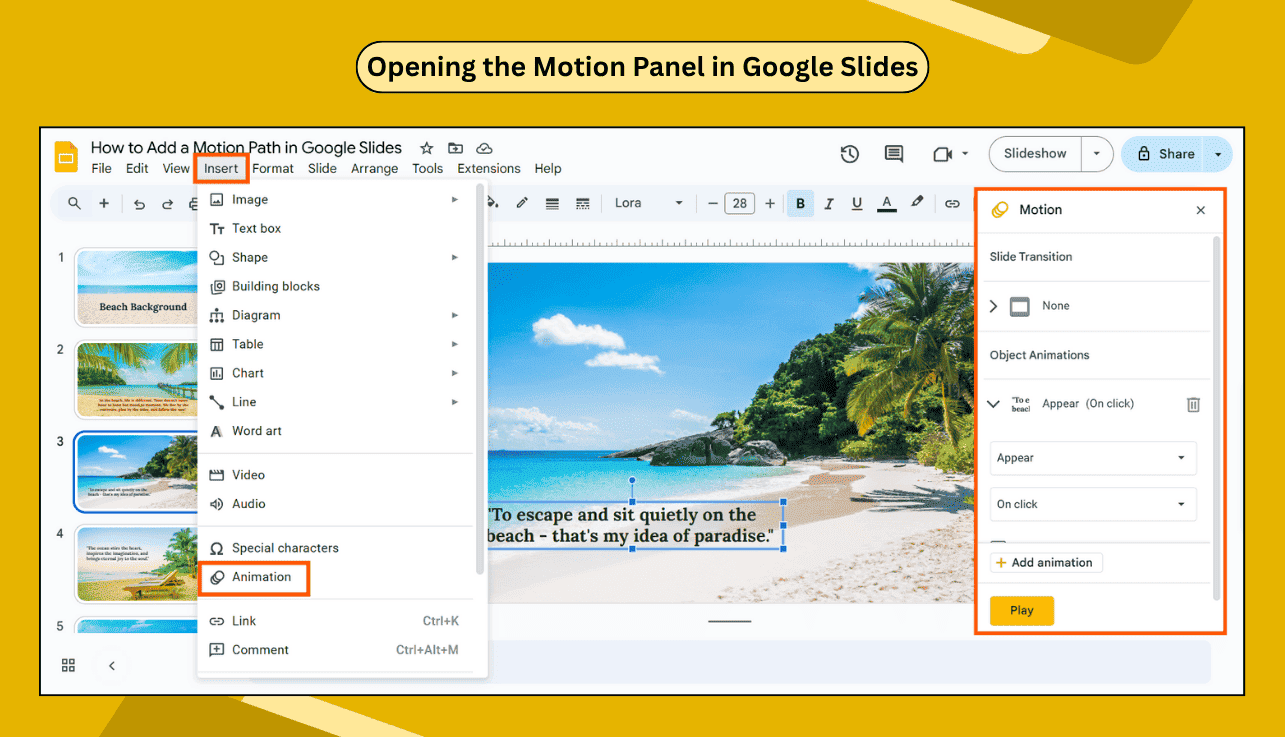The width and height of the screenshot is (1285, 737).
Task: Open the On click trigger dropdown
Action: [1092, 504]
